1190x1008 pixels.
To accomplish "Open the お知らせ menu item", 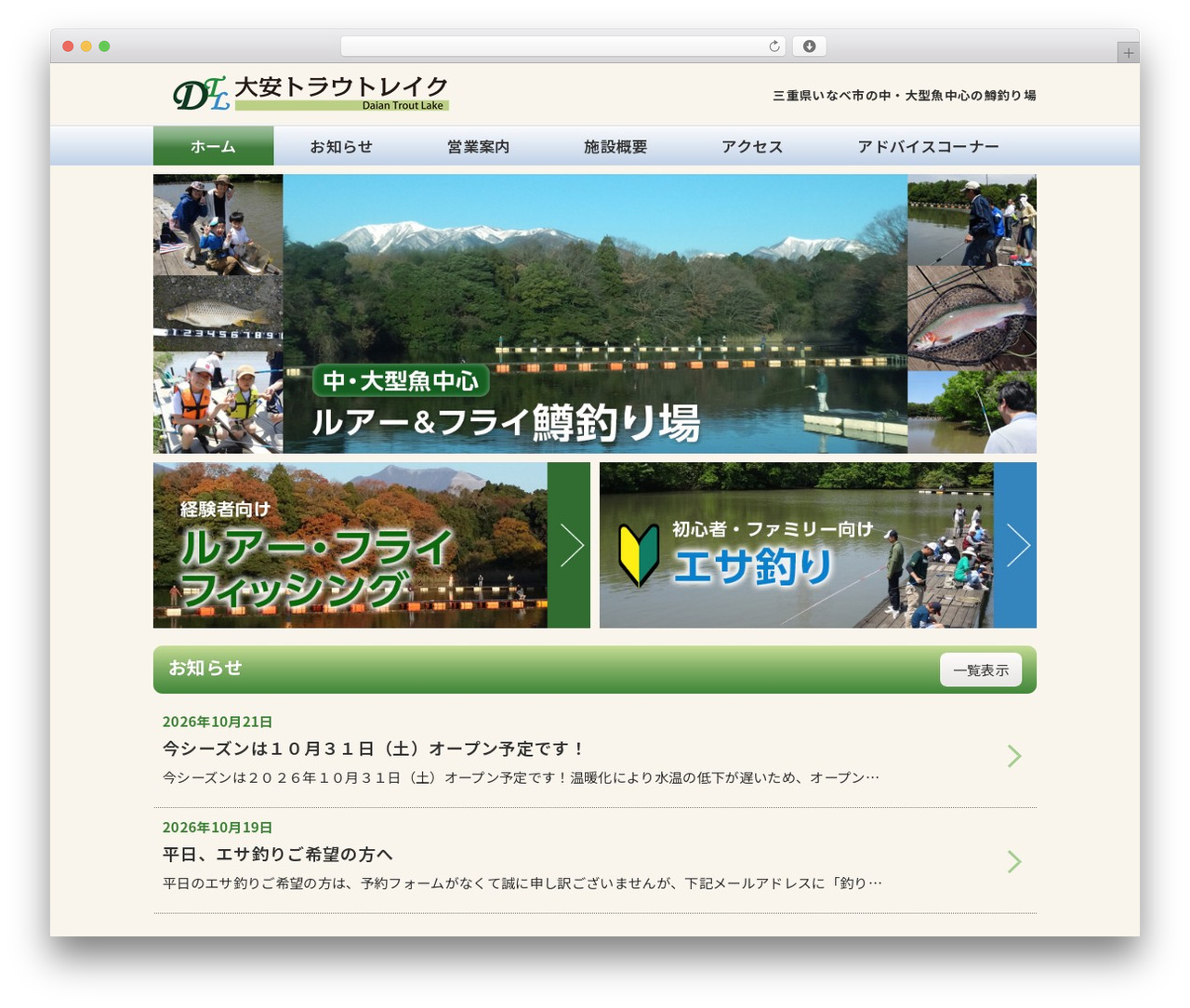I will tap(341, 146).
